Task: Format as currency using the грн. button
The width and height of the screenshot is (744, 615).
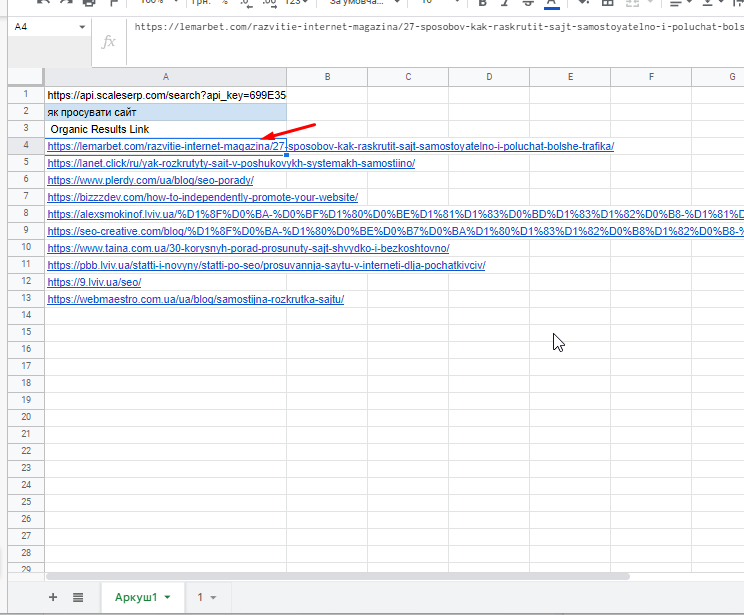Action: [x=200, y=3]
